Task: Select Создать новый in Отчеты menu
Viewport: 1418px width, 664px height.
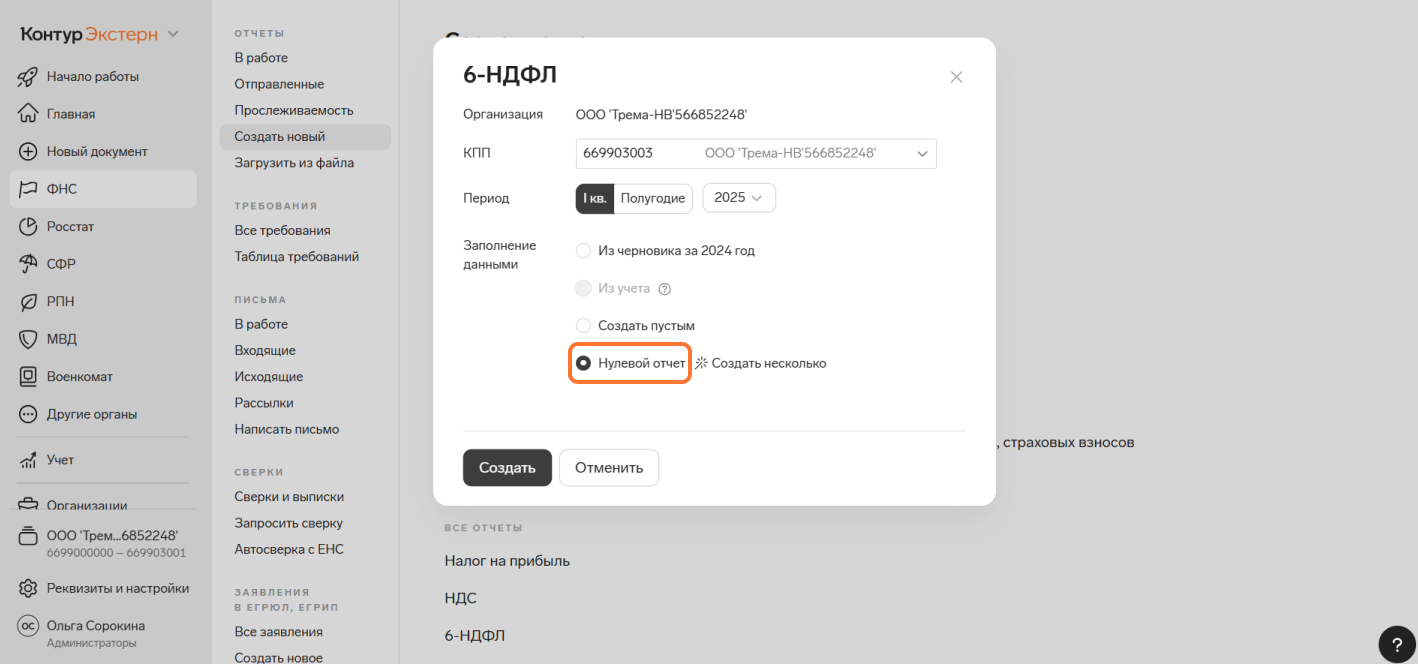Action: (305, 137)
